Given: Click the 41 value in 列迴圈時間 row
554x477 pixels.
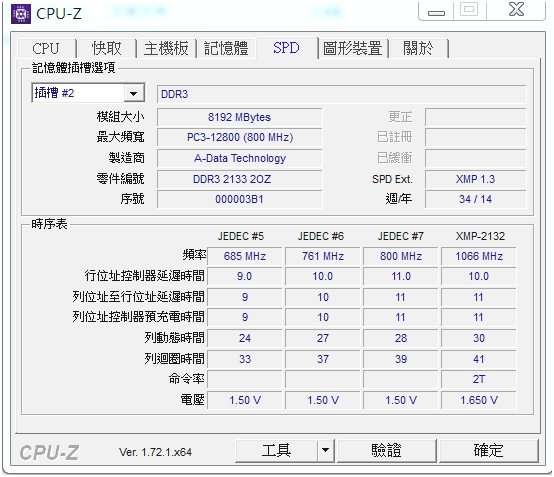Looking at the screenshot, I should point(479,359).
